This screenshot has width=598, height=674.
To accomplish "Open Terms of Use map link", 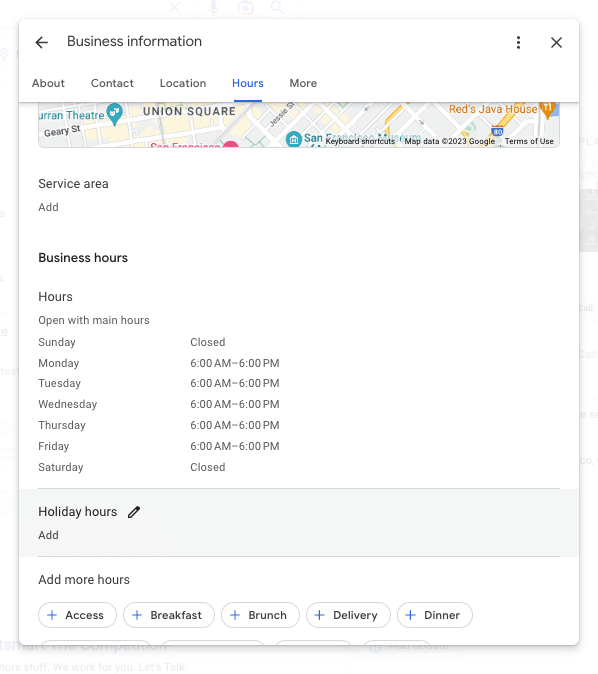I will 529,141.
